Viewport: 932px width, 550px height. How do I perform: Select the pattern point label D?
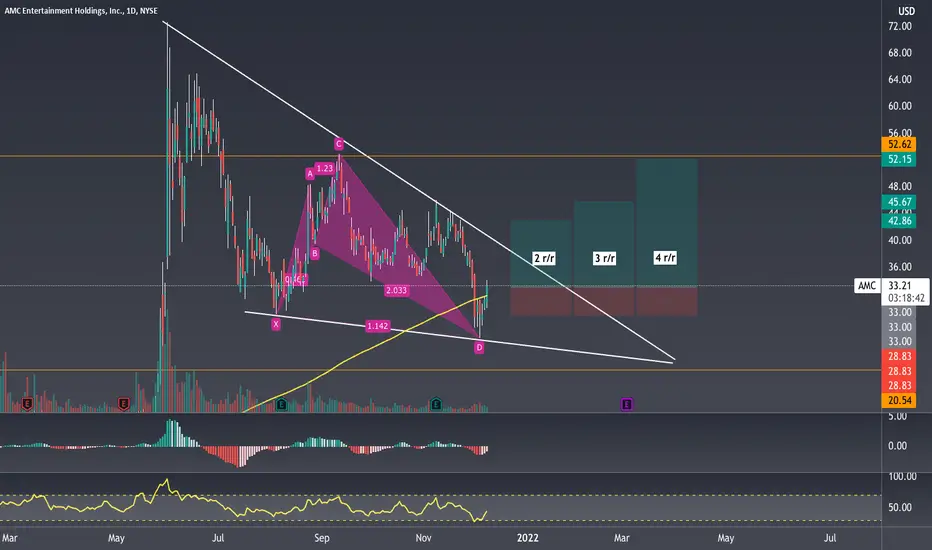pyautogui.click(x=479, y=348)
